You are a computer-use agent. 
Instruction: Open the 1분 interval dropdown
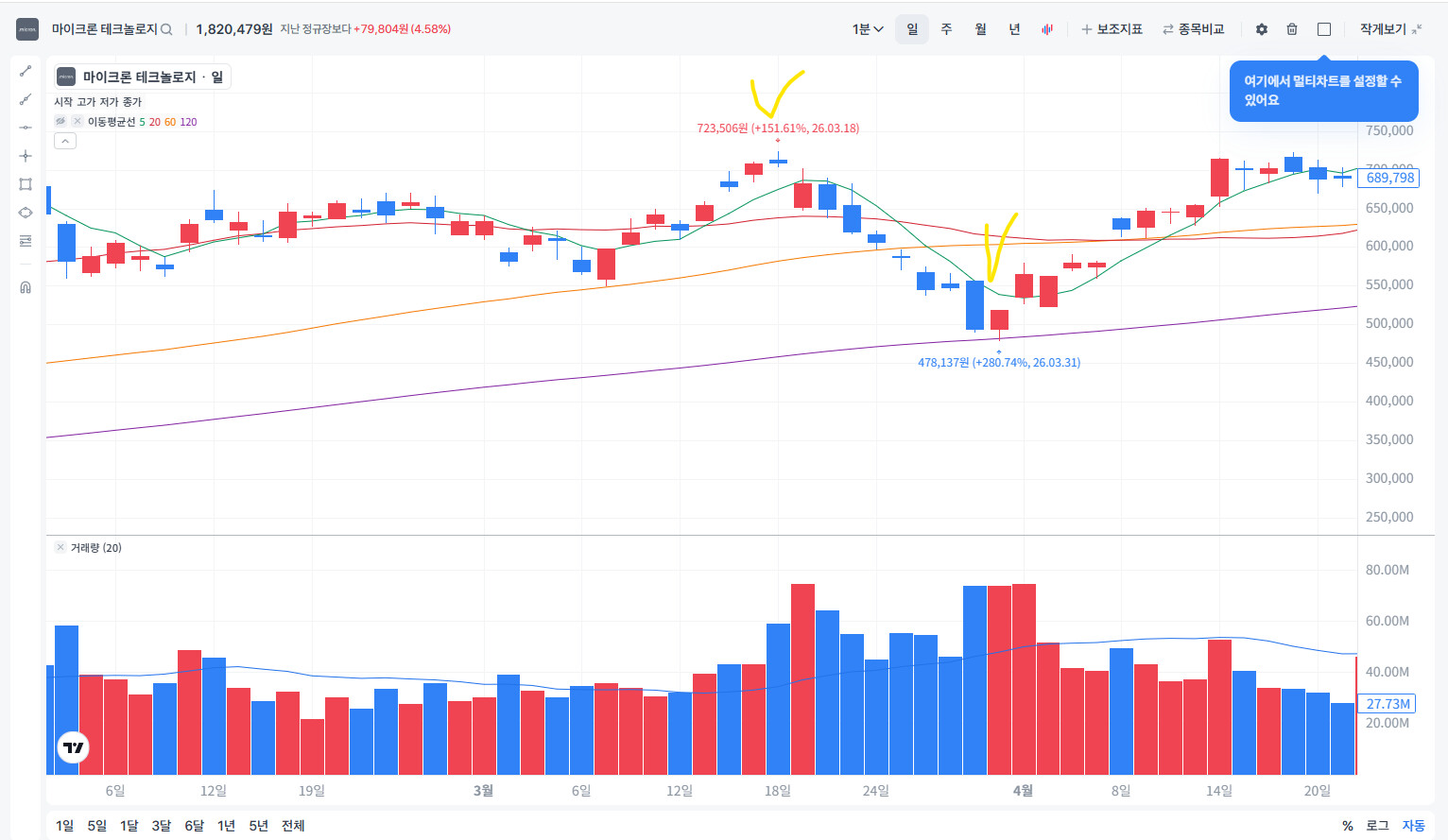(x=868, y=29)
